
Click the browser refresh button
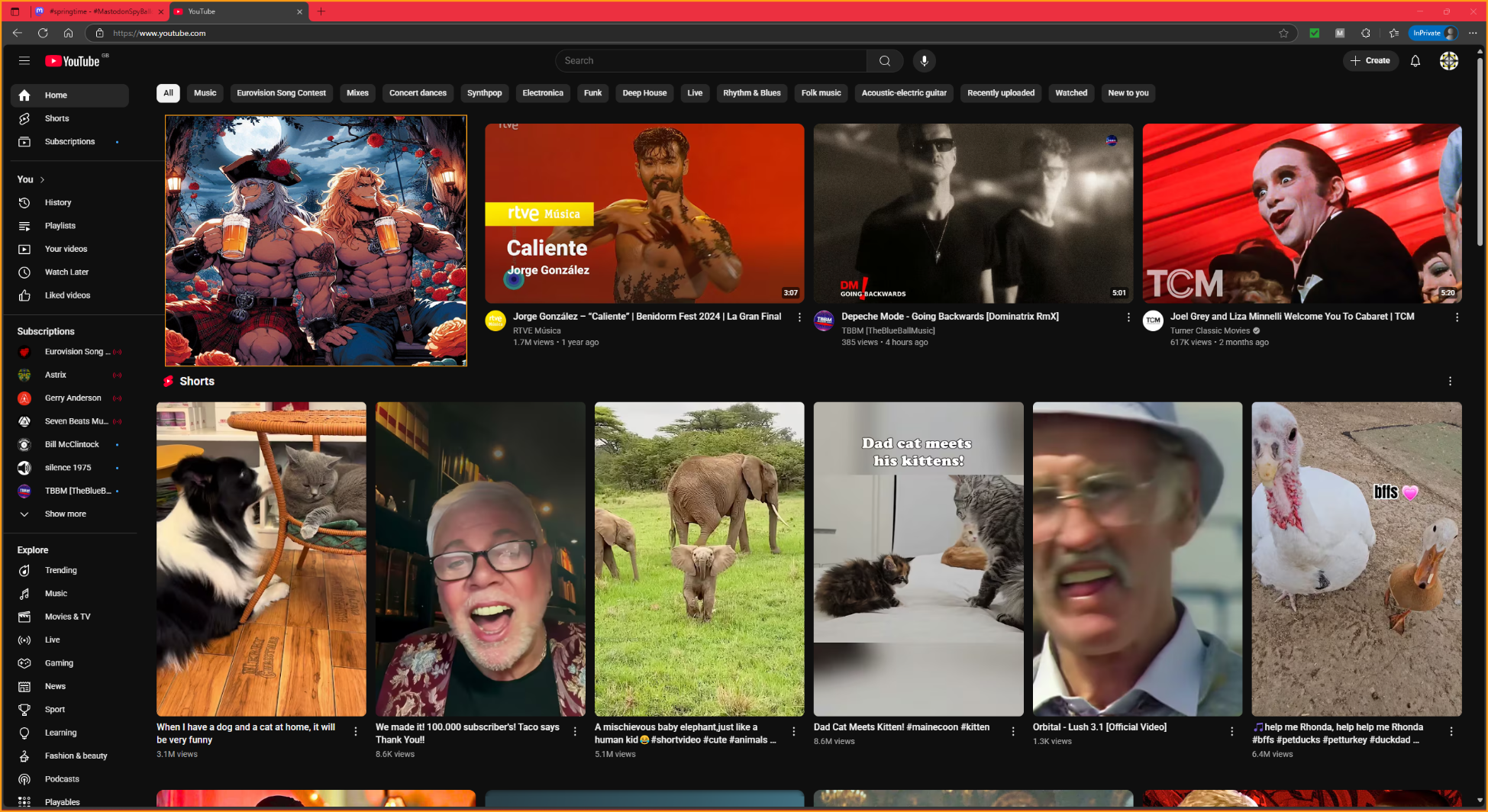coord(43,33)
